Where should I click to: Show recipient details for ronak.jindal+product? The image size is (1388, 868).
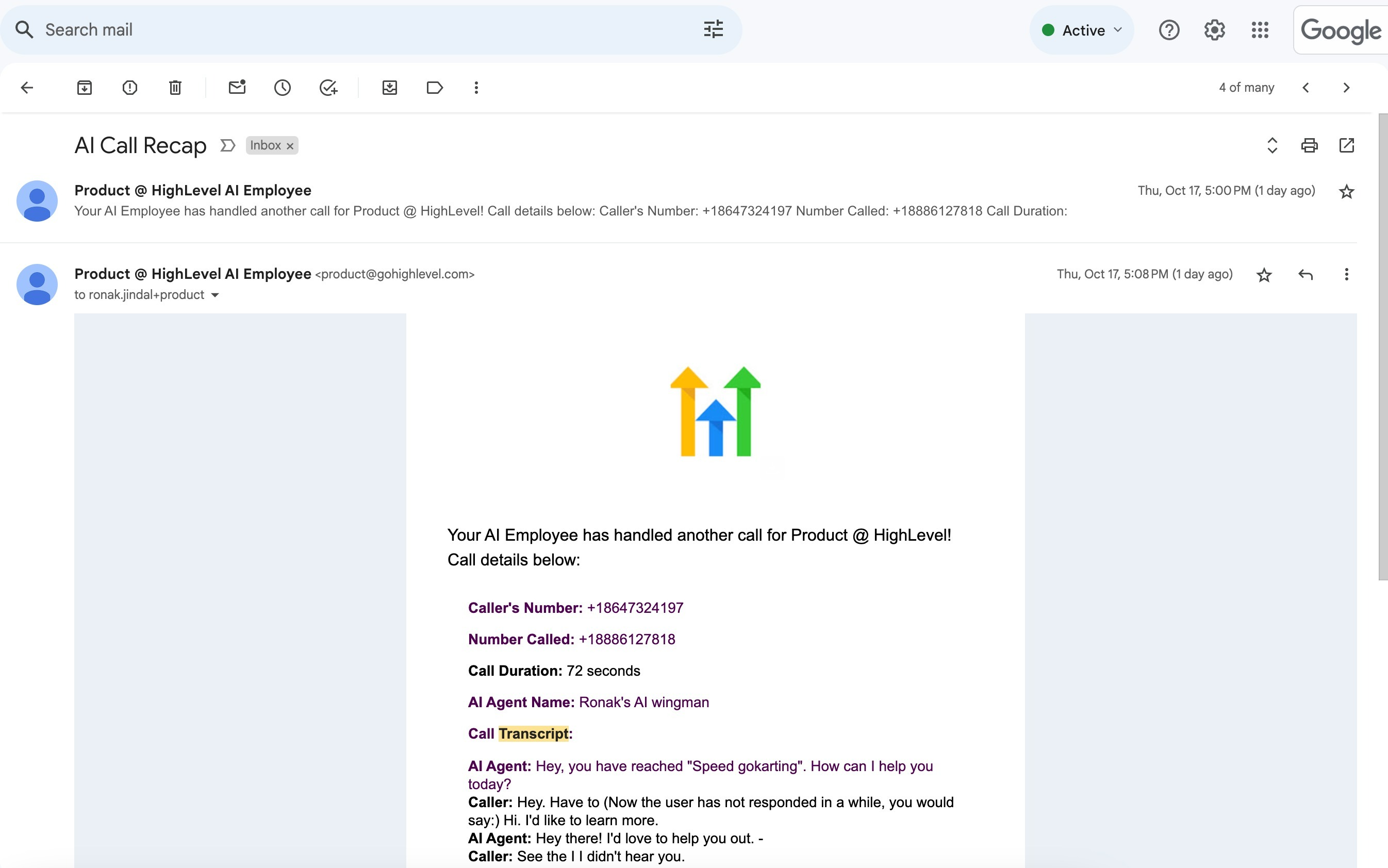216,295
